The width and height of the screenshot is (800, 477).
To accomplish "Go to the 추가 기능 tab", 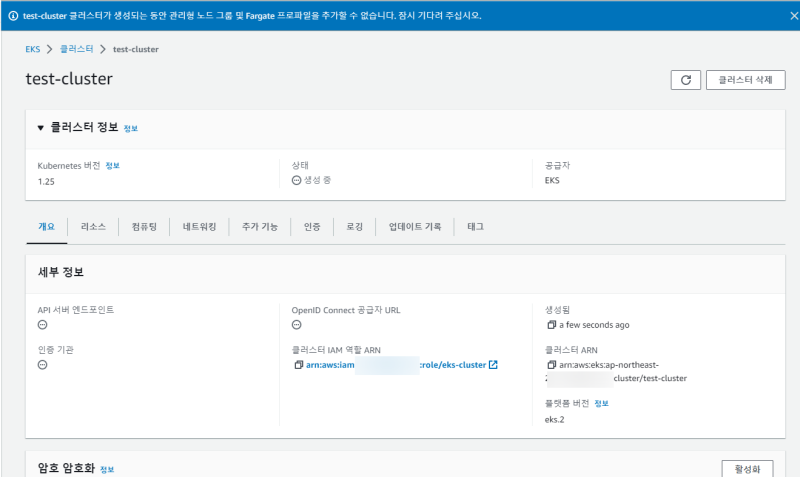I will point(260,227).
